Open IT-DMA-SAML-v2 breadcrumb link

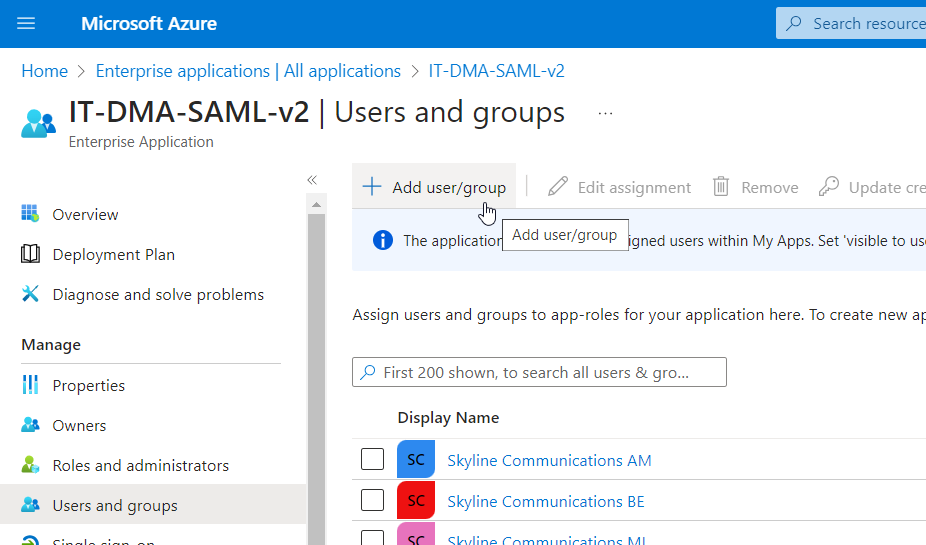point(496,71)
